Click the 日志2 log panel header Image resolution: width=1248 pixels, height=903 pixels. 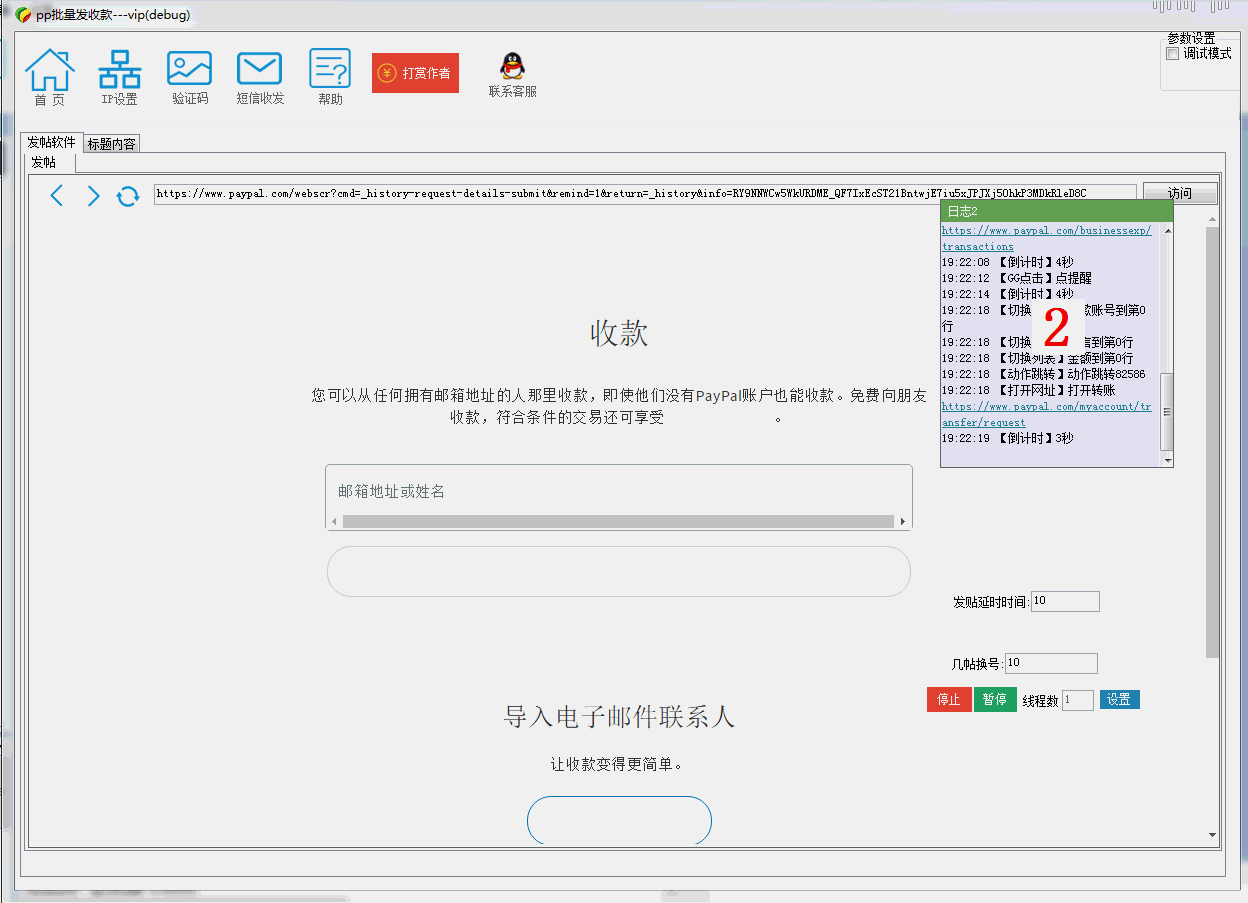pyautogui.click(x=1056, y=211)
